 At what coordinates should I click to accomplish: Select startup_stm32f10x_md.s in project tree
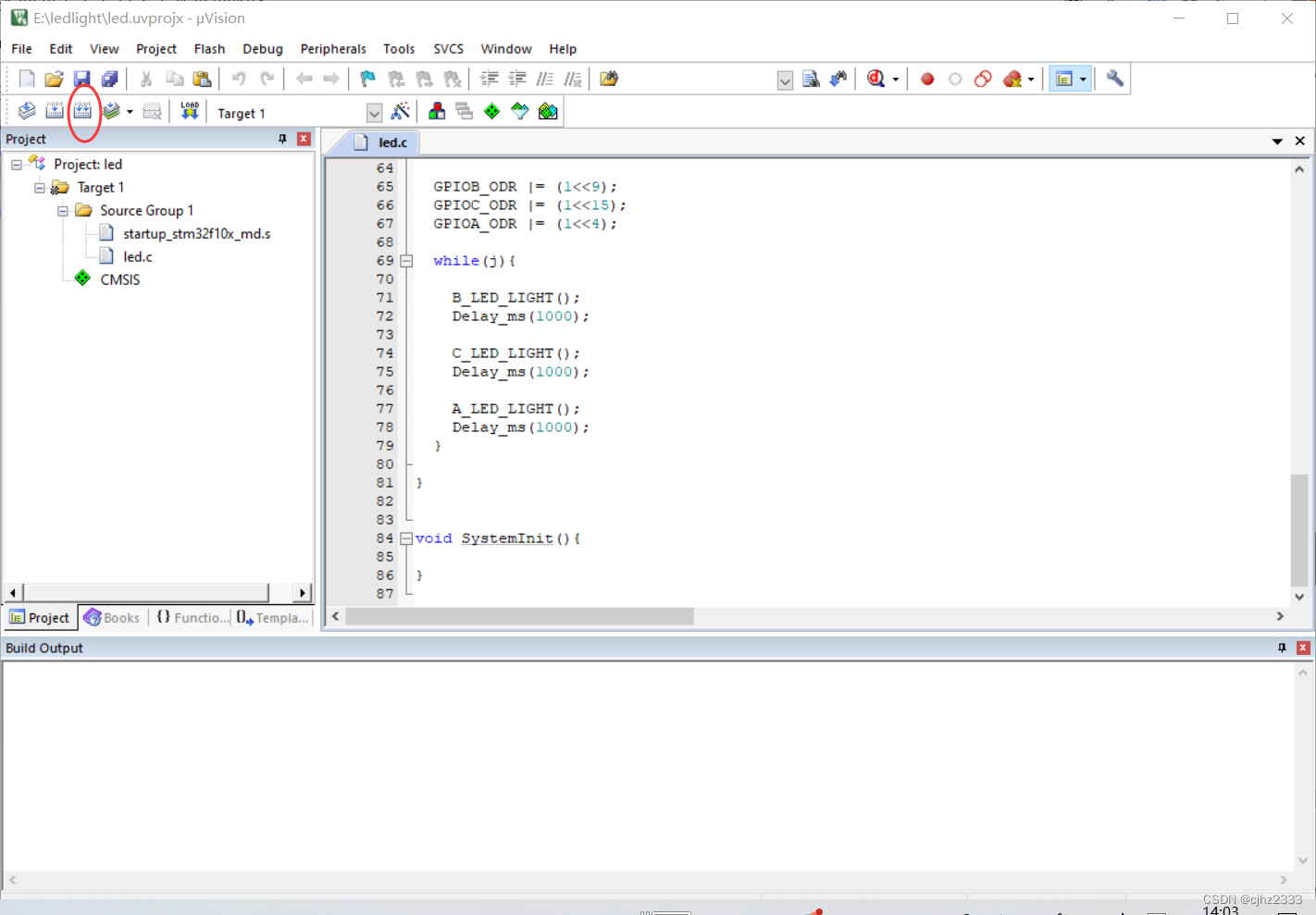click(x=197, y=234)
